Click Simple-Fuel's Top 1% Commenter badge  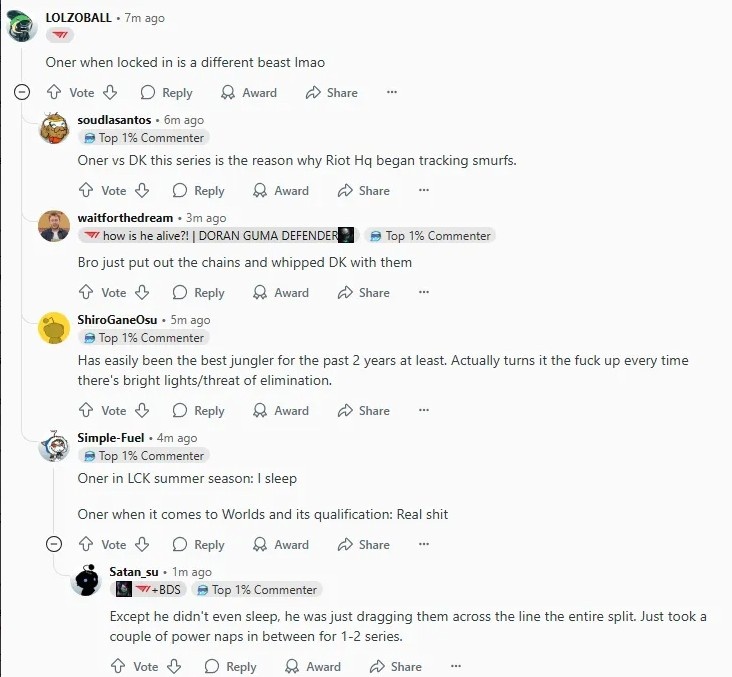click(144, 456)
